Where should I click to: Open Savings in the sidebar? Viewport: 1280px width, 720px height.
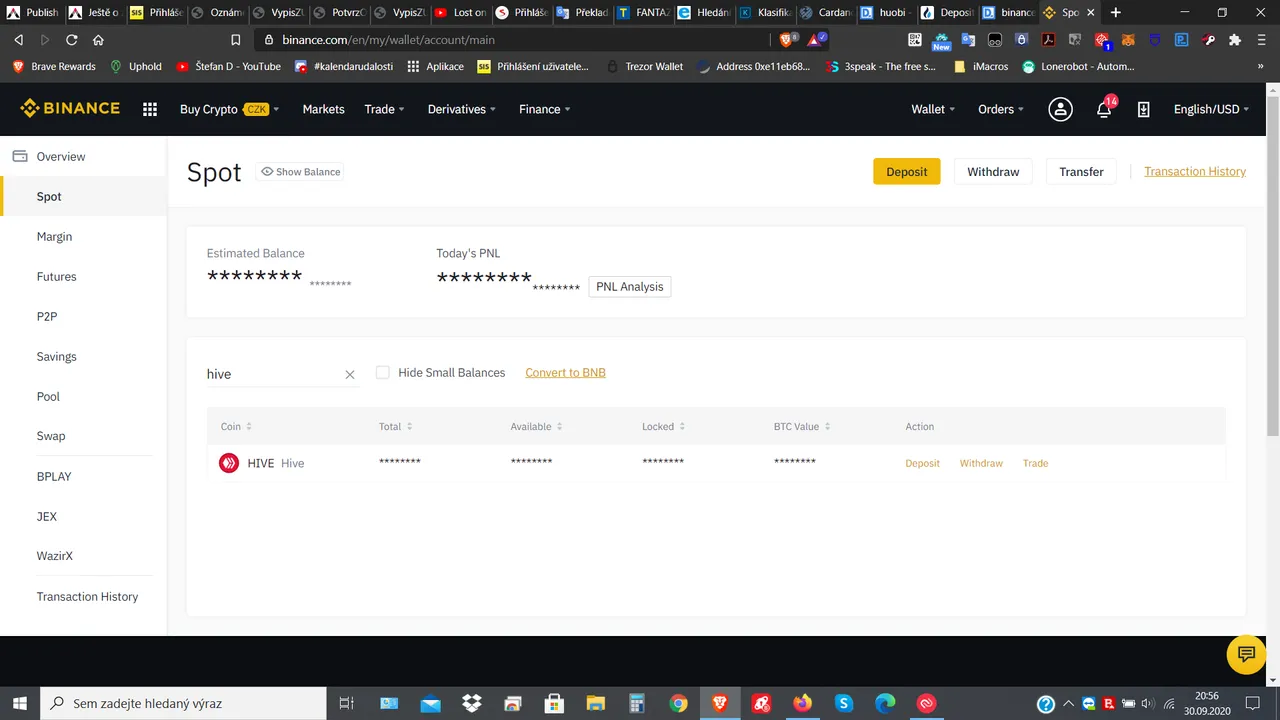pos(57,357)
